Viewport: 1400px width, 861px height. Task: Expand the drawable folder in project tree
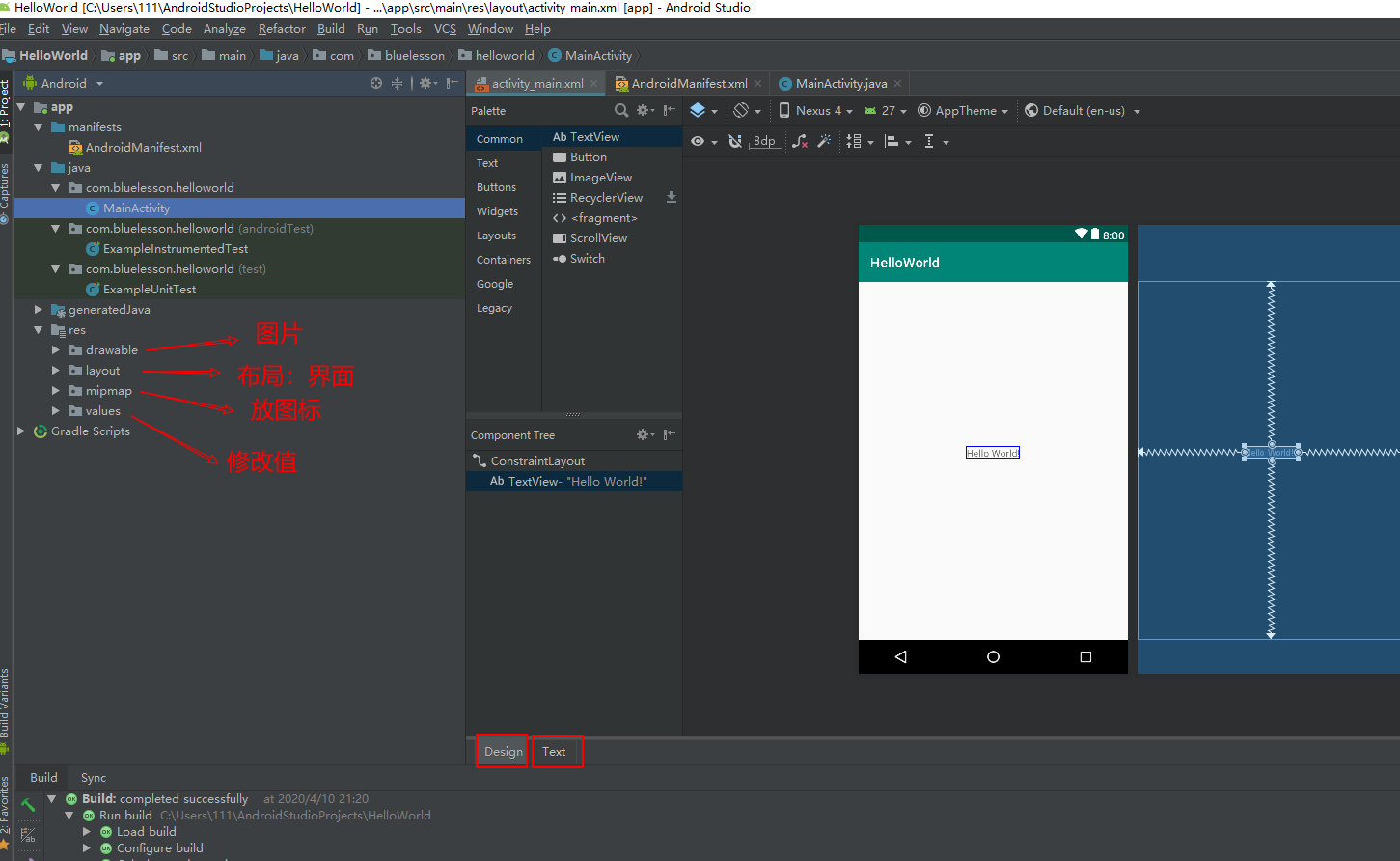coord(56,350)
